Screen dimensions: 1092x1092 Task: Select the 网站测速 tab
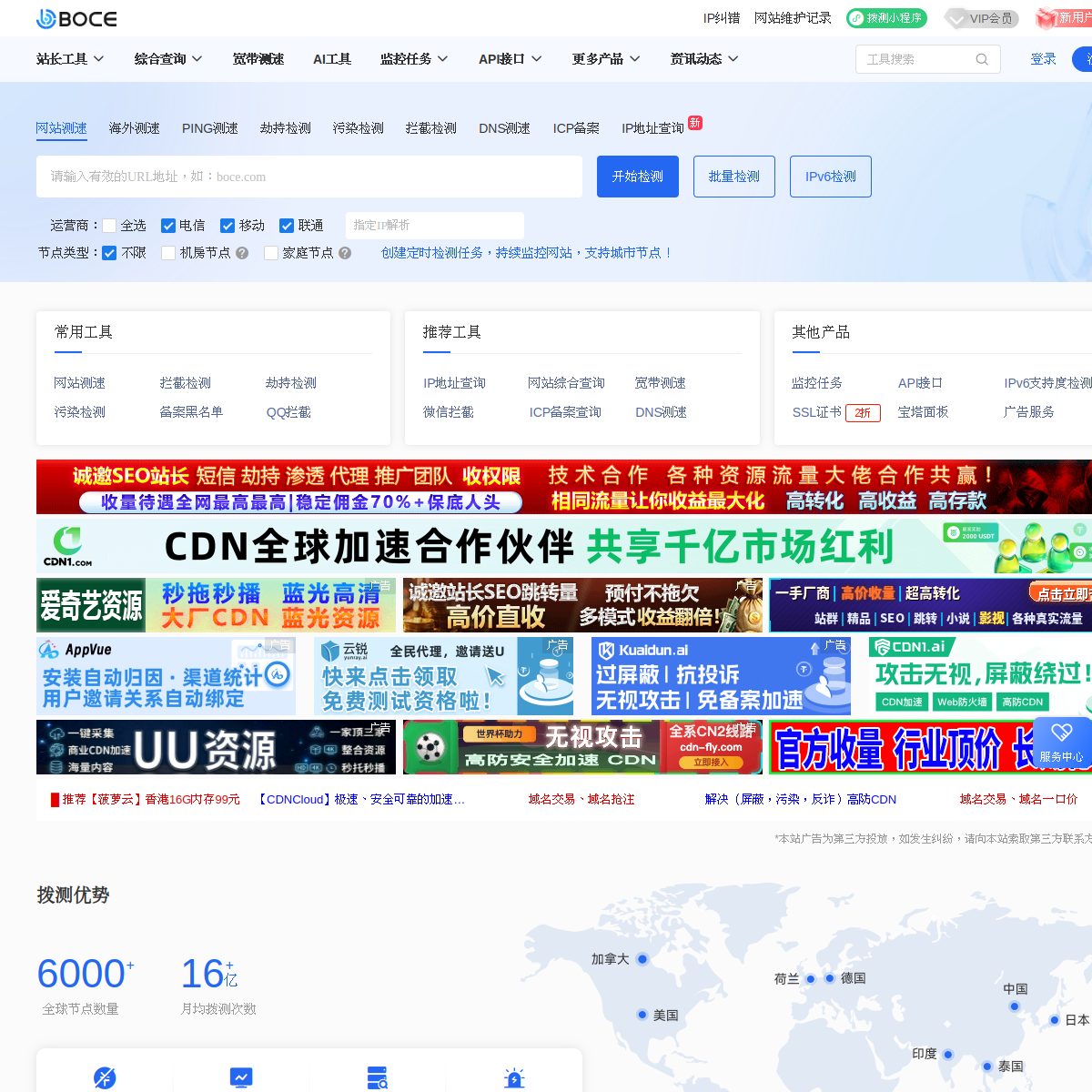click(x=62, y=128)
